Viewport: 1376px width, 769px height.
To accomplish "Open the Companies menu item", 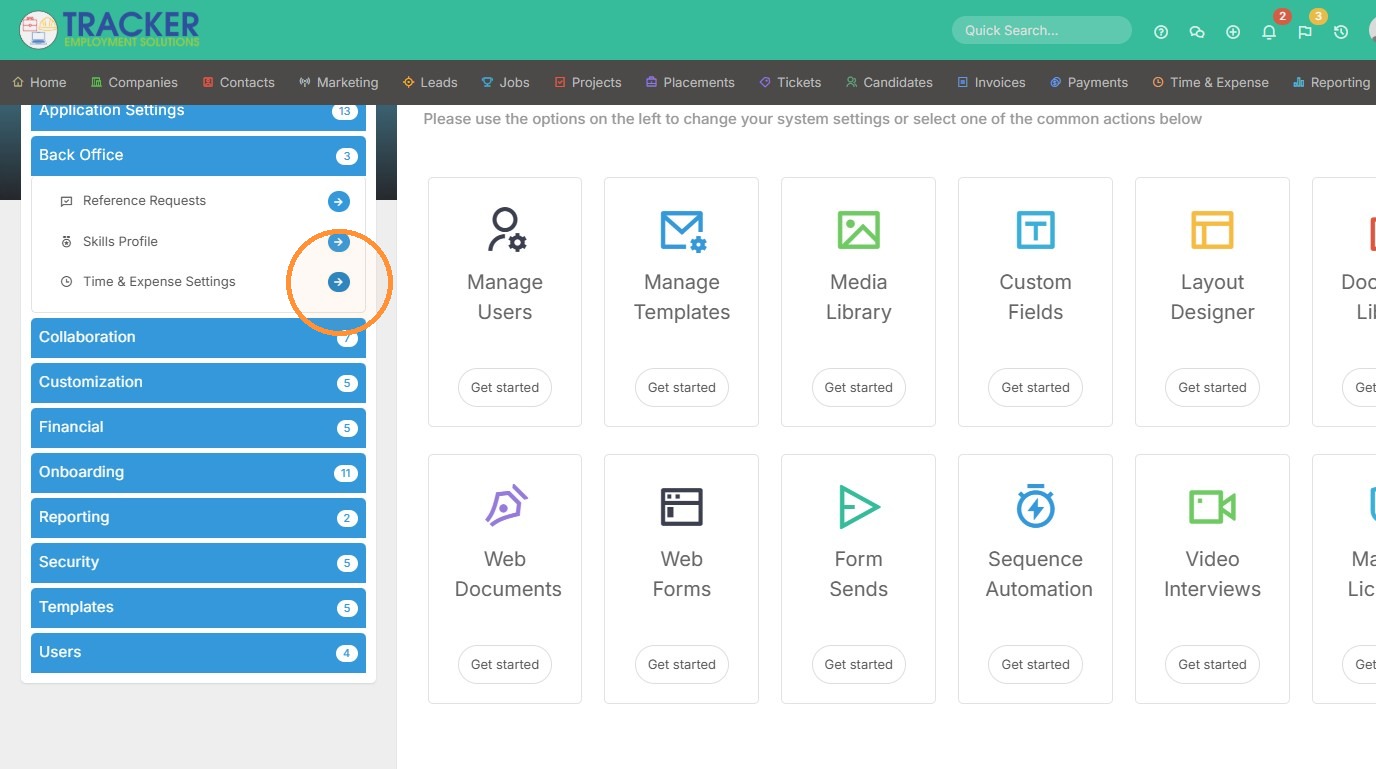I will coord(134,82).
